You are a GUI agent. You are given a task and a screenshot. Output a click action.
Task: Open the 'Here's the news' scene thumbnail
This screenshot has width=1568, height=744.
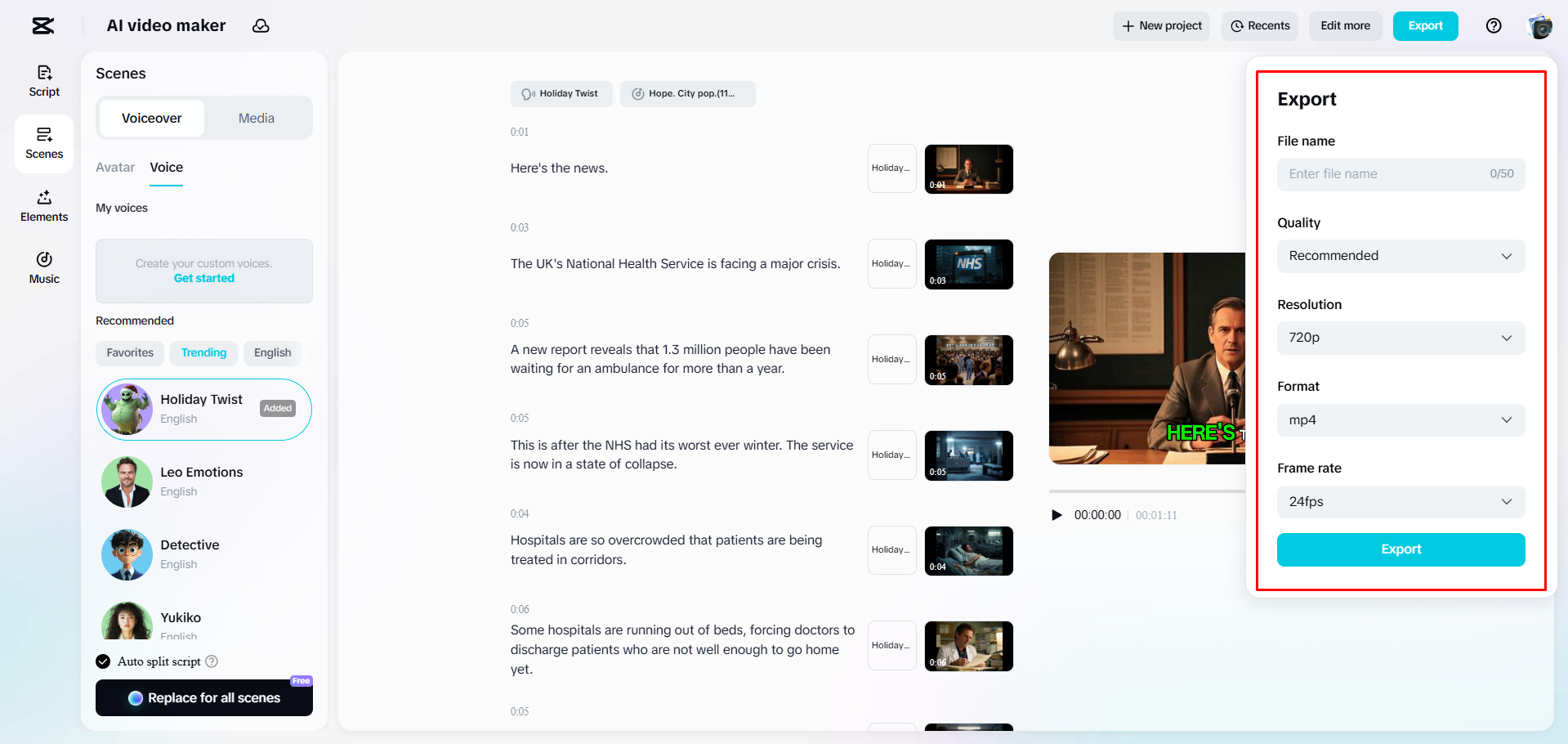968,169
